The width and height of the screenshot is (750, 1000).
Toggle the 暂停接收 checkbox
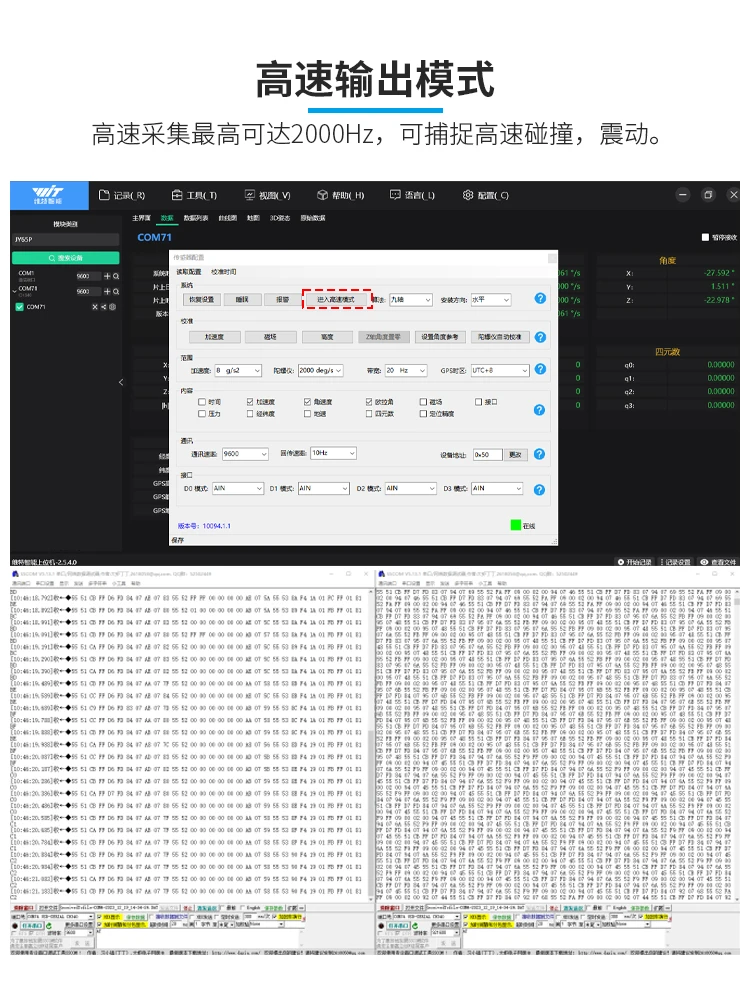705,237
